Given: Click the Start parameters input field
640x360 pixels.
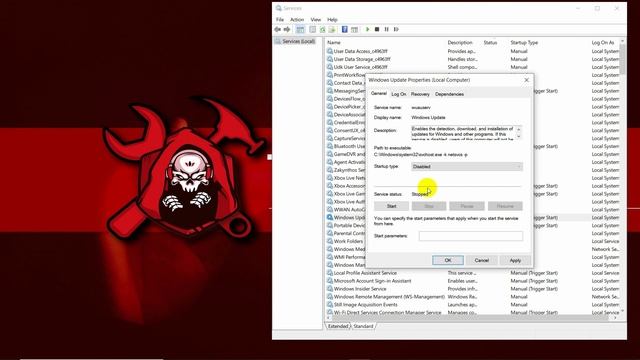Looking at the screenshot, I should point(471,236).
